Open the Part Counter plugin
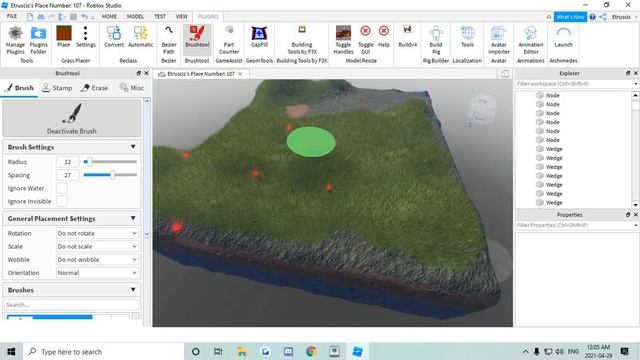The width and height of the screenshot is (640, 360). click(x=229, y=40)
